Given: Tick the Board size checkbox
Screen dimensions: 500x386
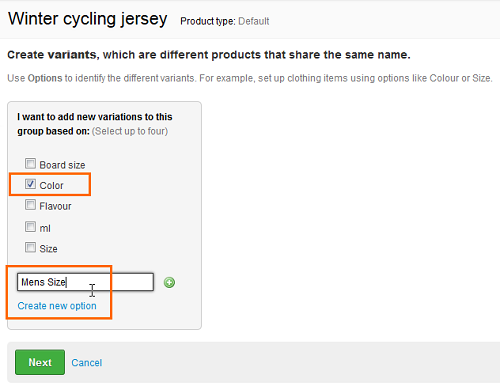Looking at the screenshot, I should click(30, 164).
